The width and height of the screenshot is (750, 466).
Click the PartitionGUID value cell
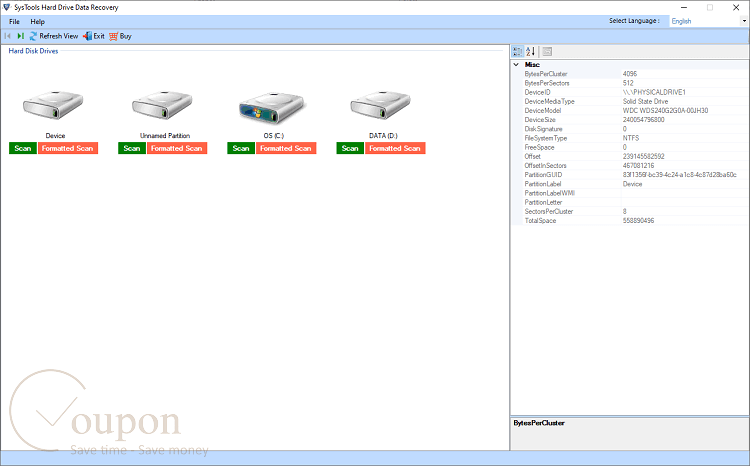pos(684,175)
